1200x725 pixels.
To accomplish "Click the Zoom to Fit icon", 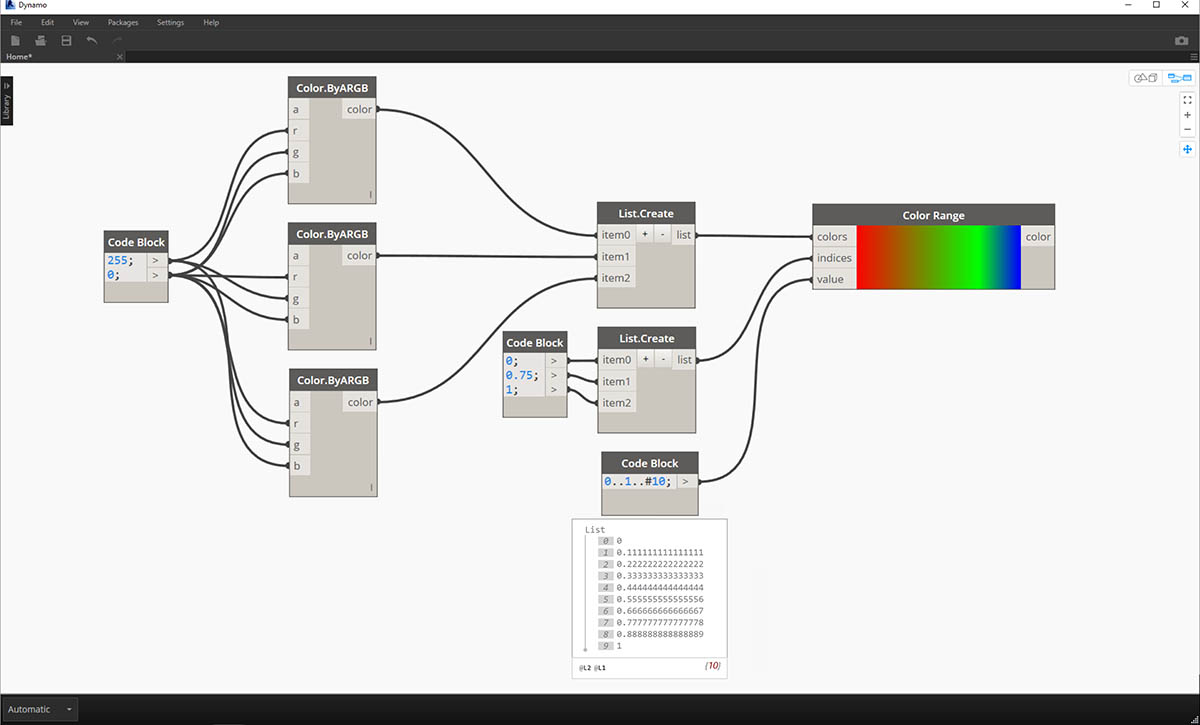I will (x=1187, y=100).
